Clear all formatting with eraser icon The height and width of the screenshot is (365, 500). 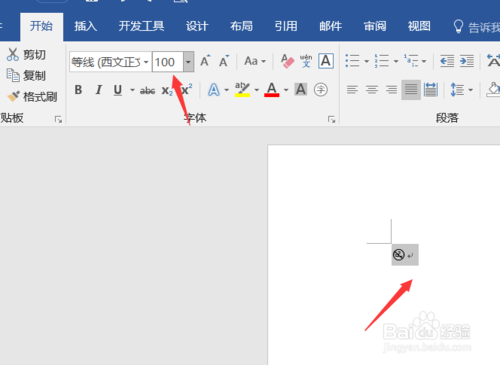pos(287,61)
